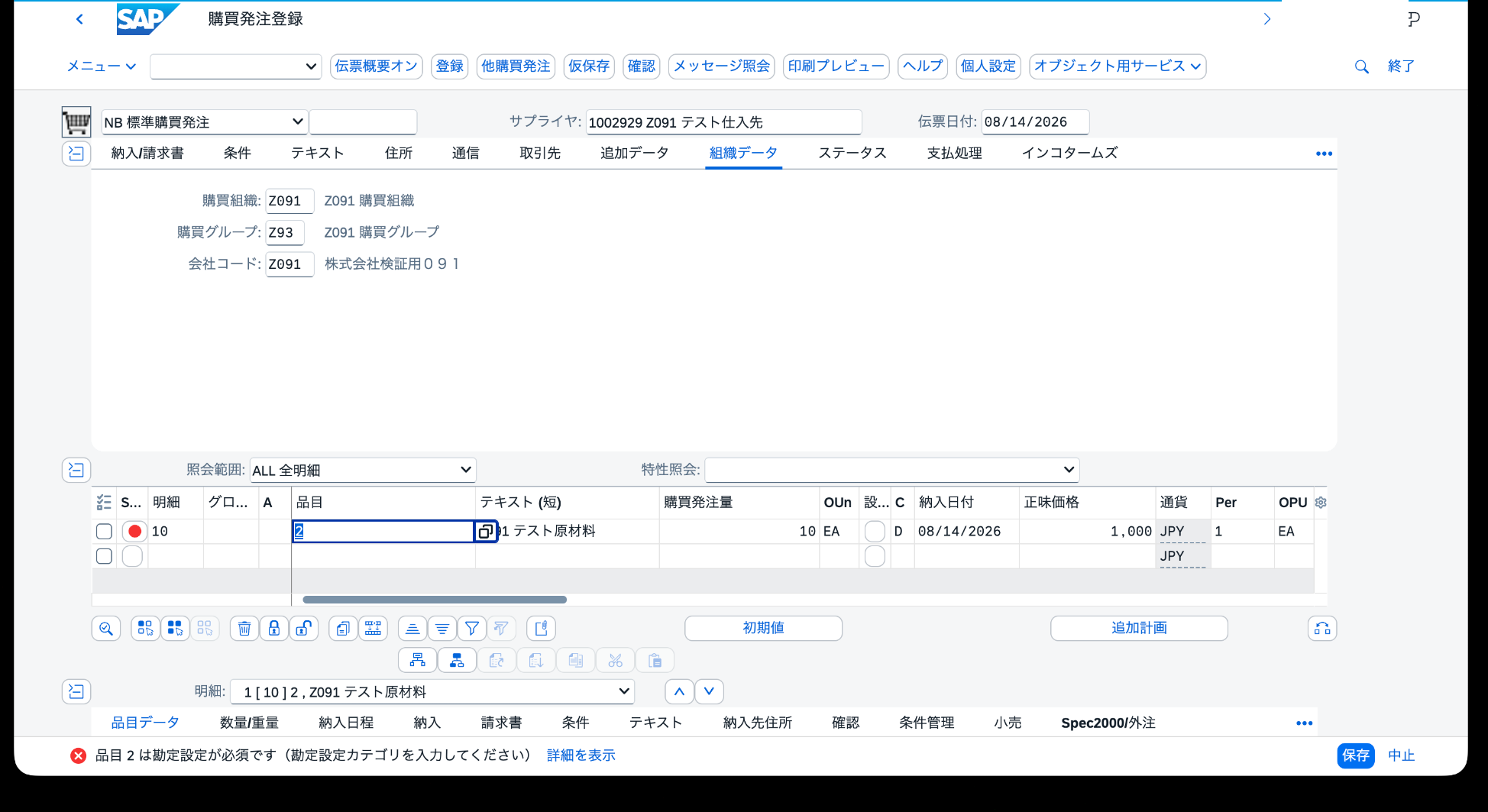Click the forward arrow in title bar
Image resolution: width=1488 pixels, height=812 pixels.
(1267, 19)
